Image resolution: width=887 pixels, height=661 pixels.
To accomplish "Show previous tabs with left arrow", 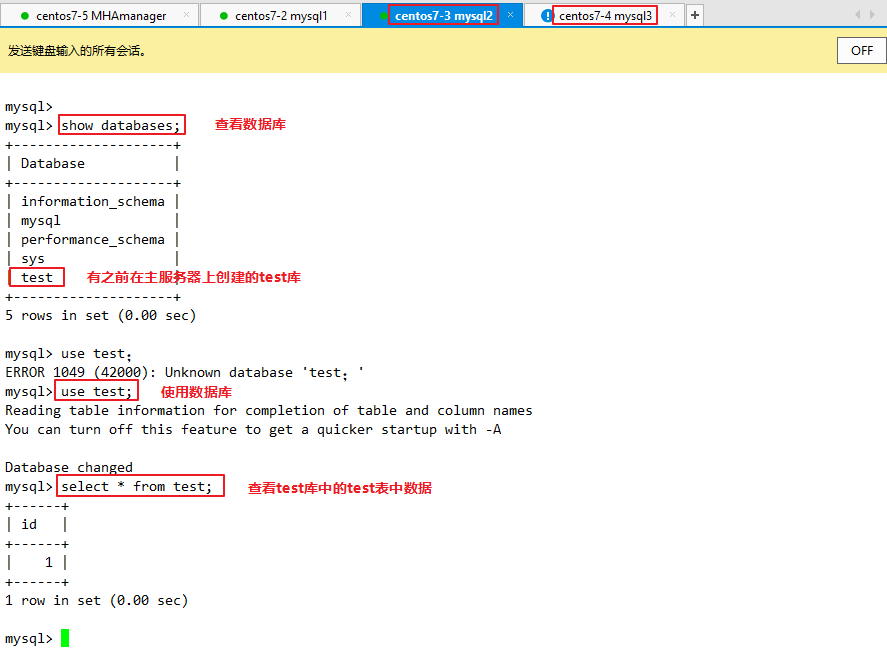I will (858, 15).
